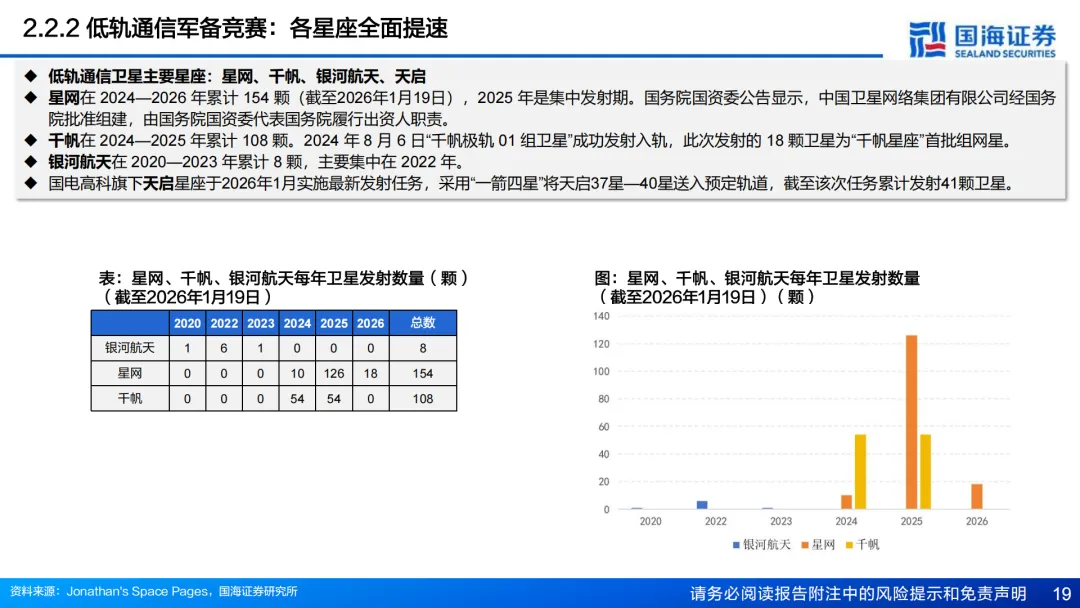
Task: Click the 银河航天 row label in table
Action: coord(130,348)
